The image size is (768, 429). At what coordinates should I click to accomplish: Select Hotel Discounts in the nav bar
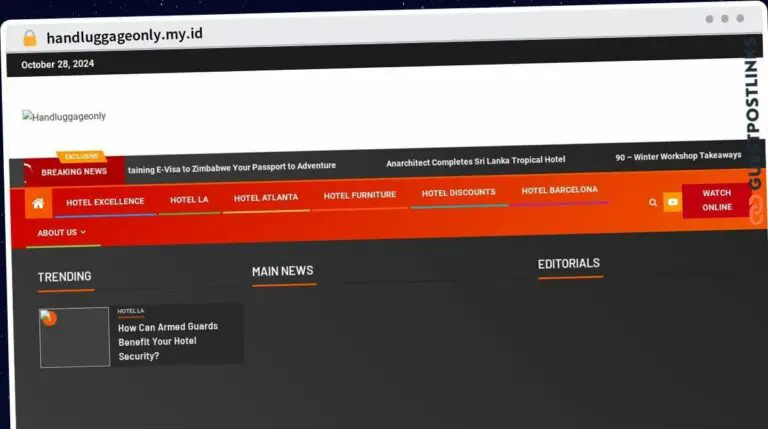(458, 193)
